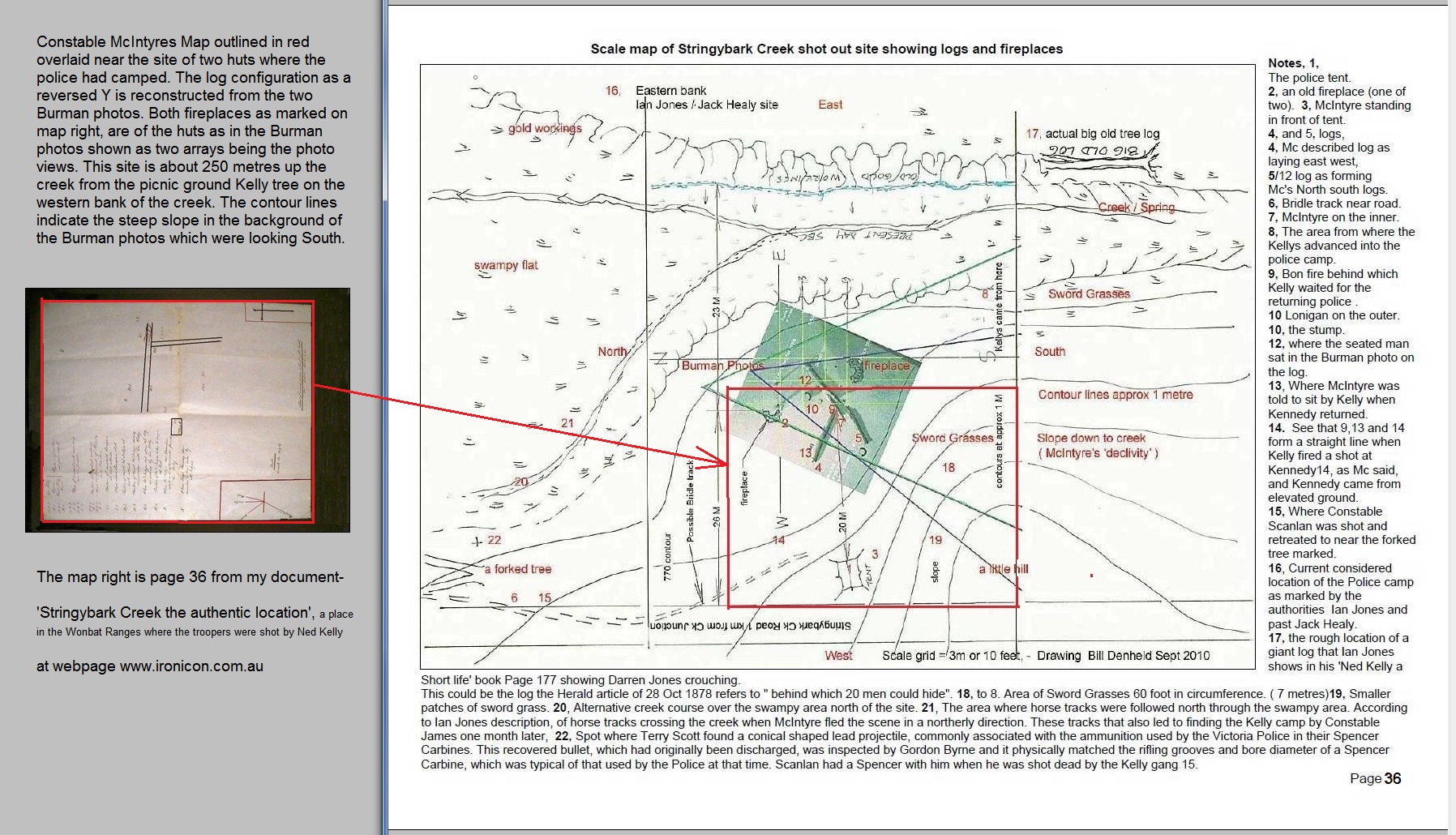The width and height of the screenshot is (1456, 835).
Task: Select note "13, Where McIntyre was"
Action: click(x=1334, y=386)
